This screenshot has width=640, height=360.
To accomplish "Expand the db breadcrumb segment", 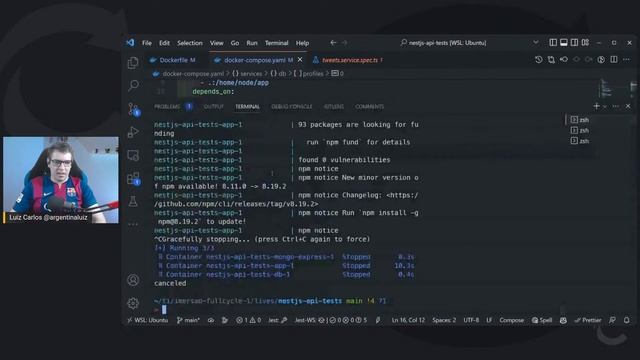I will (278, 73).
